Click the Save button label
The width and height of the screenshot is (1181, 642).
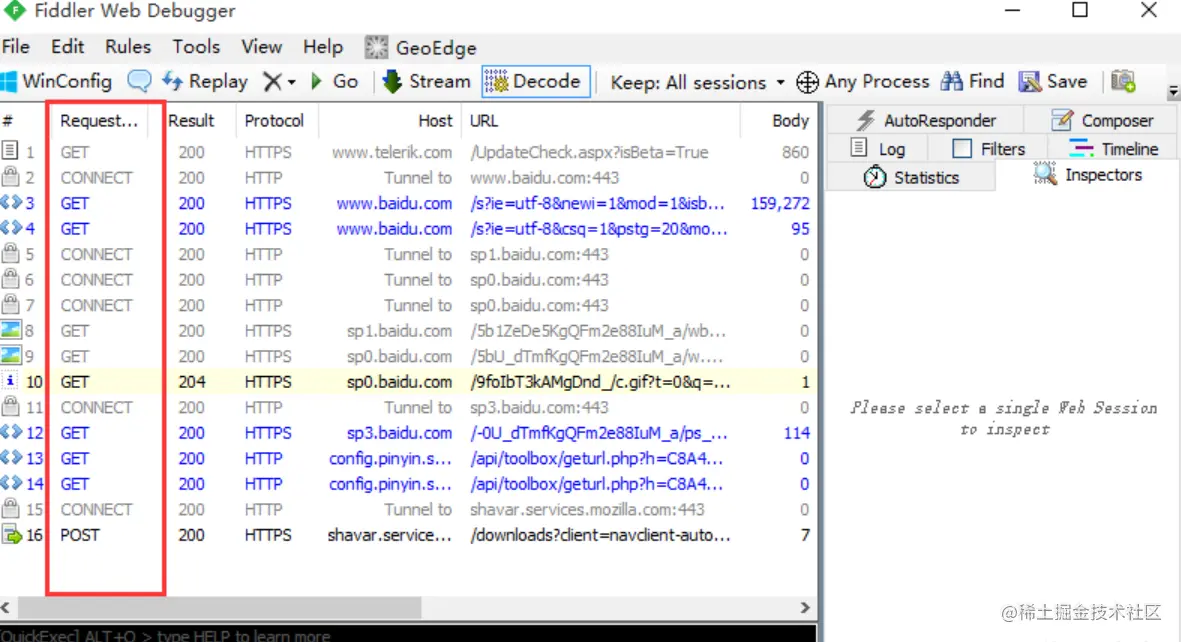pos(1067,81)
